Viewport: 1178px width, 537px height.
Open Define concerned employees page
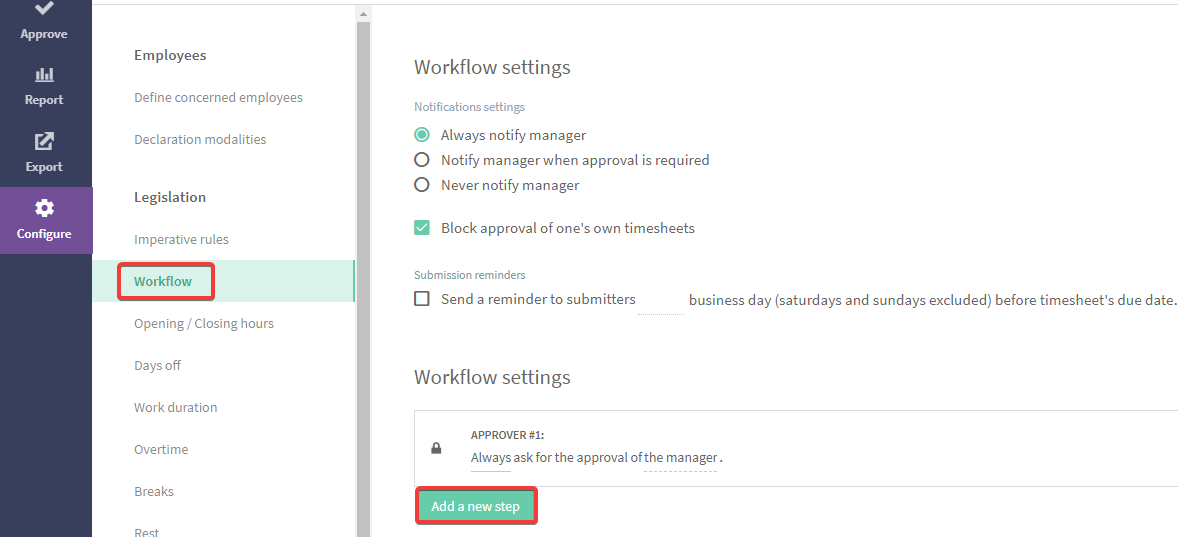point(219,98)
